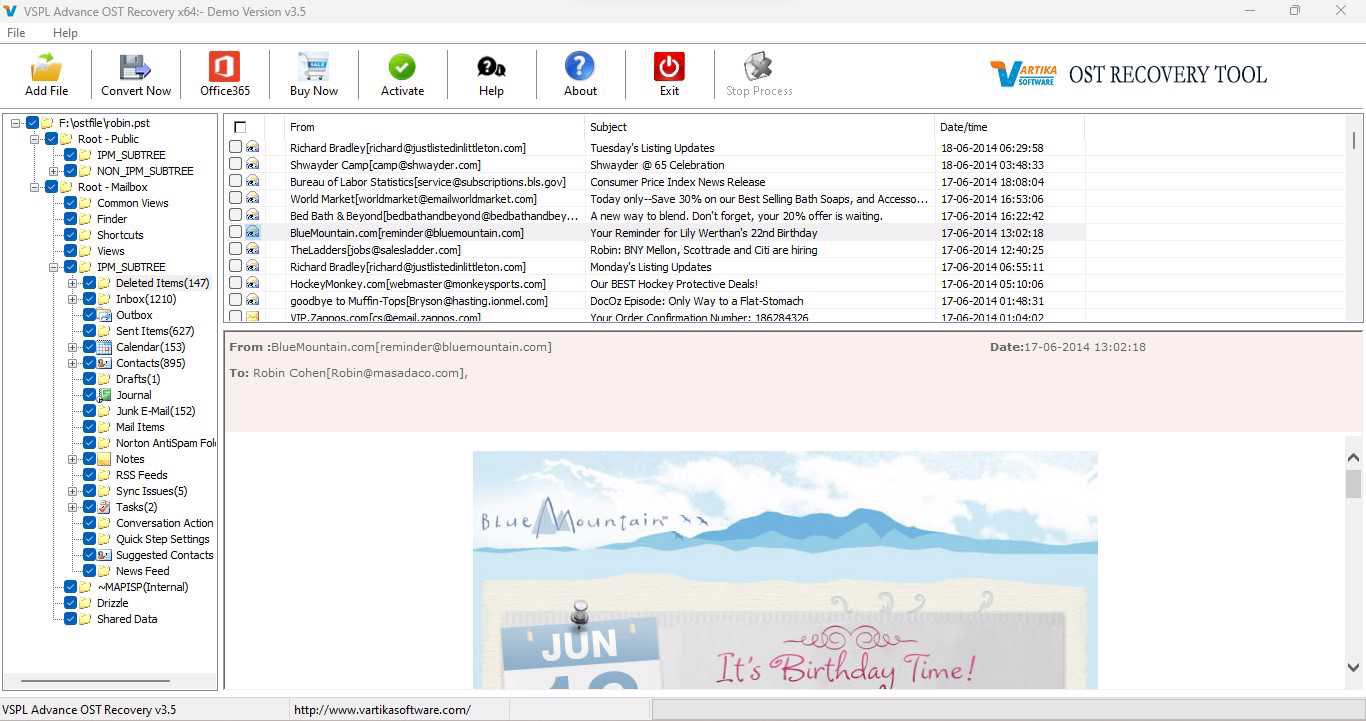The image size is (1366, 721).
Task: Click the red Exit power icon
Action: [669, 67]
